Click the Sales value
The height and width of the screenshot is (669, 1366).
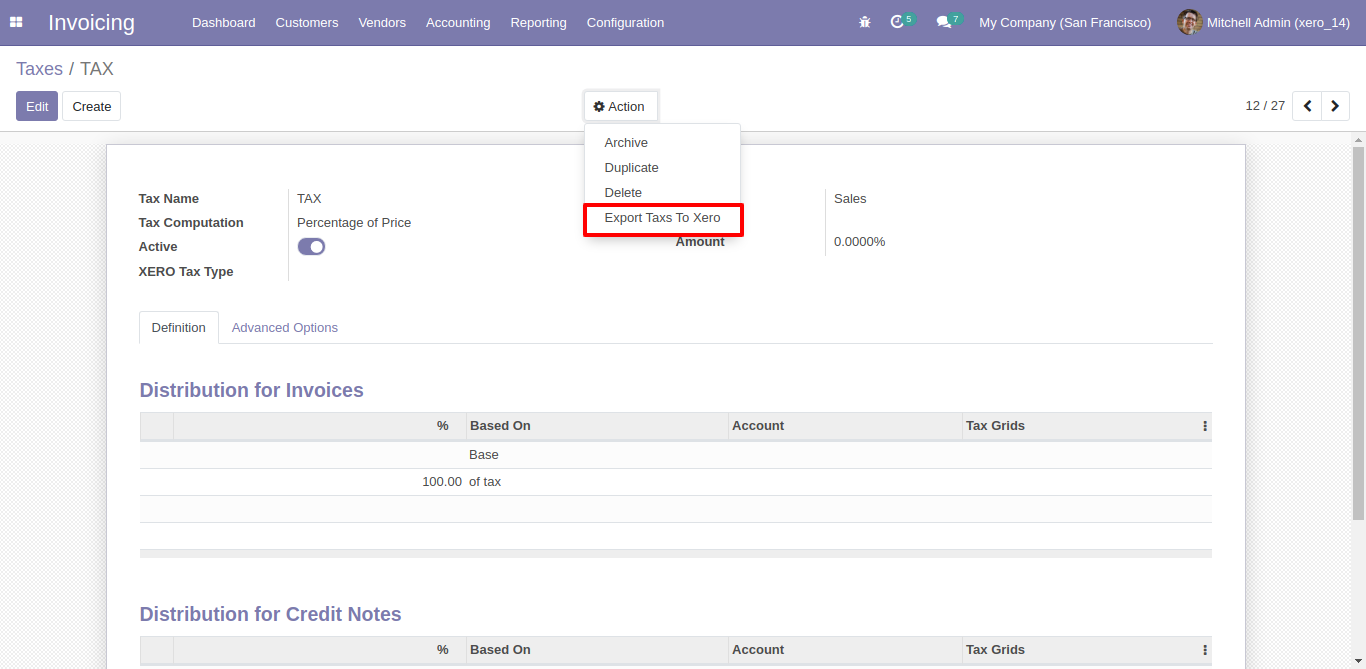click(x=850, y=199)
